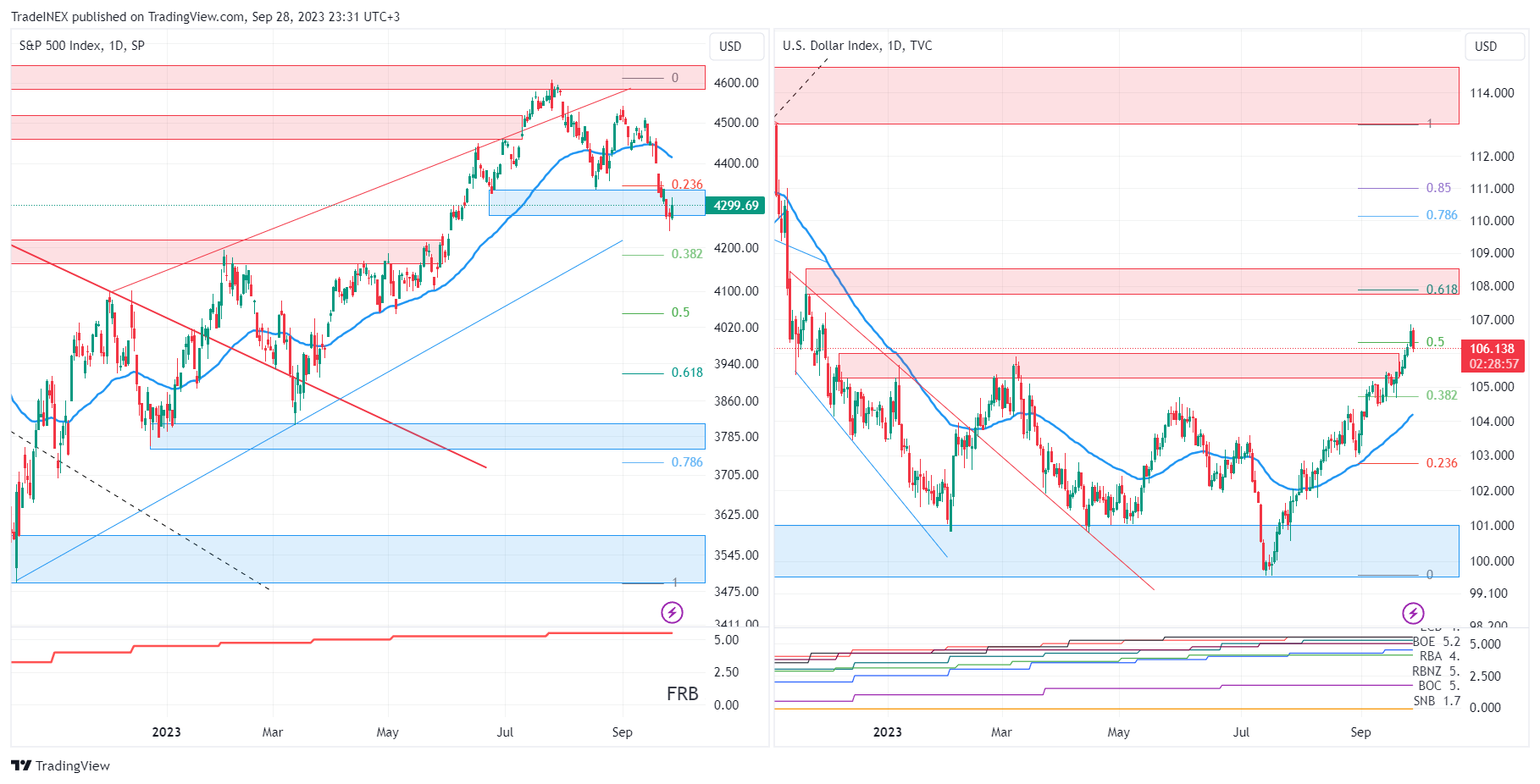The height and width of the screenshot is (784, 1540).
Task: Click the 2023 date label on Dollar Index chart
Action: coord(888,732)
